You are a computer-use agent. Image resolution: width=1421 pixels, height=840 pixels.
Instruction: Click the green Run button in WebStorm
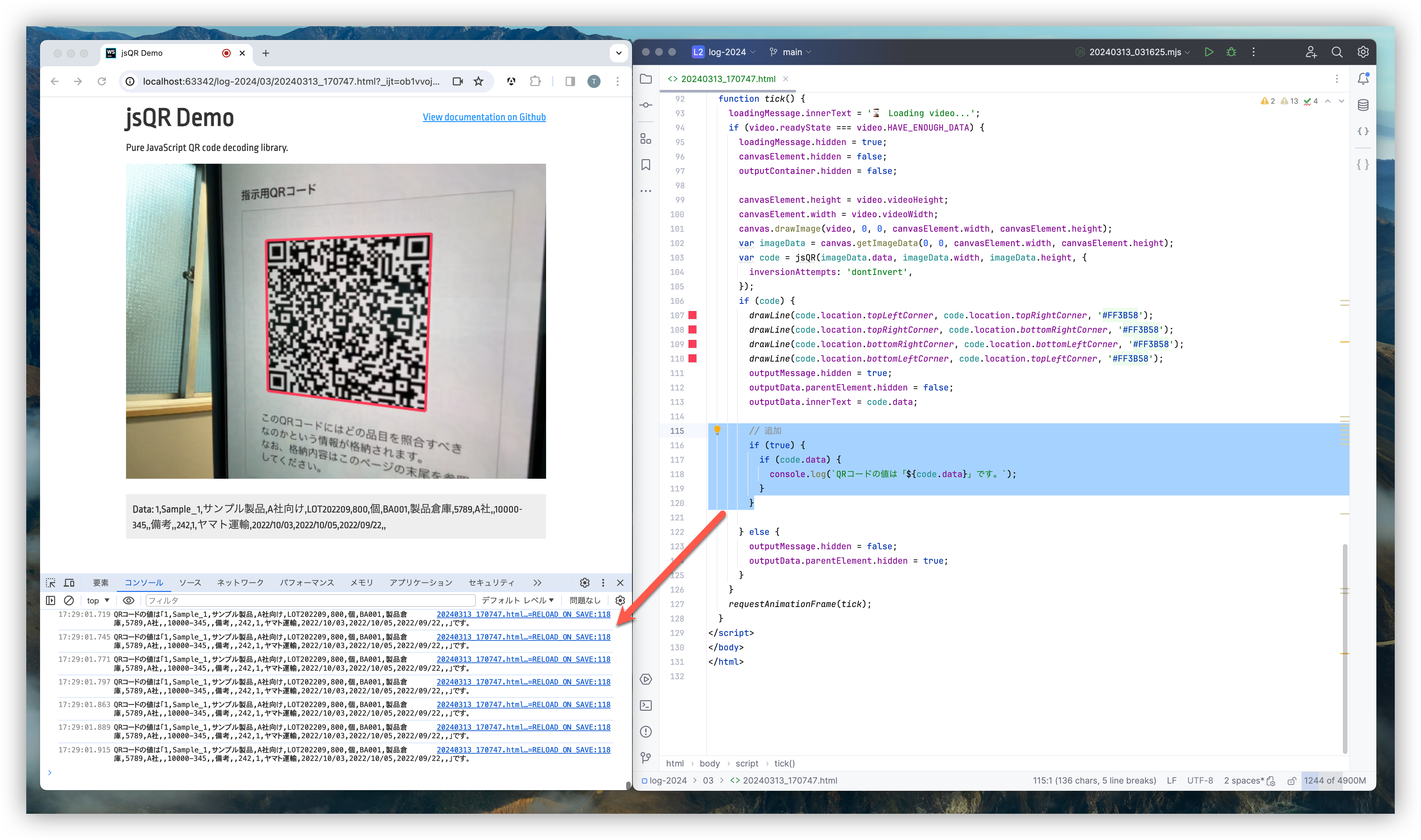coord(1209,52)
